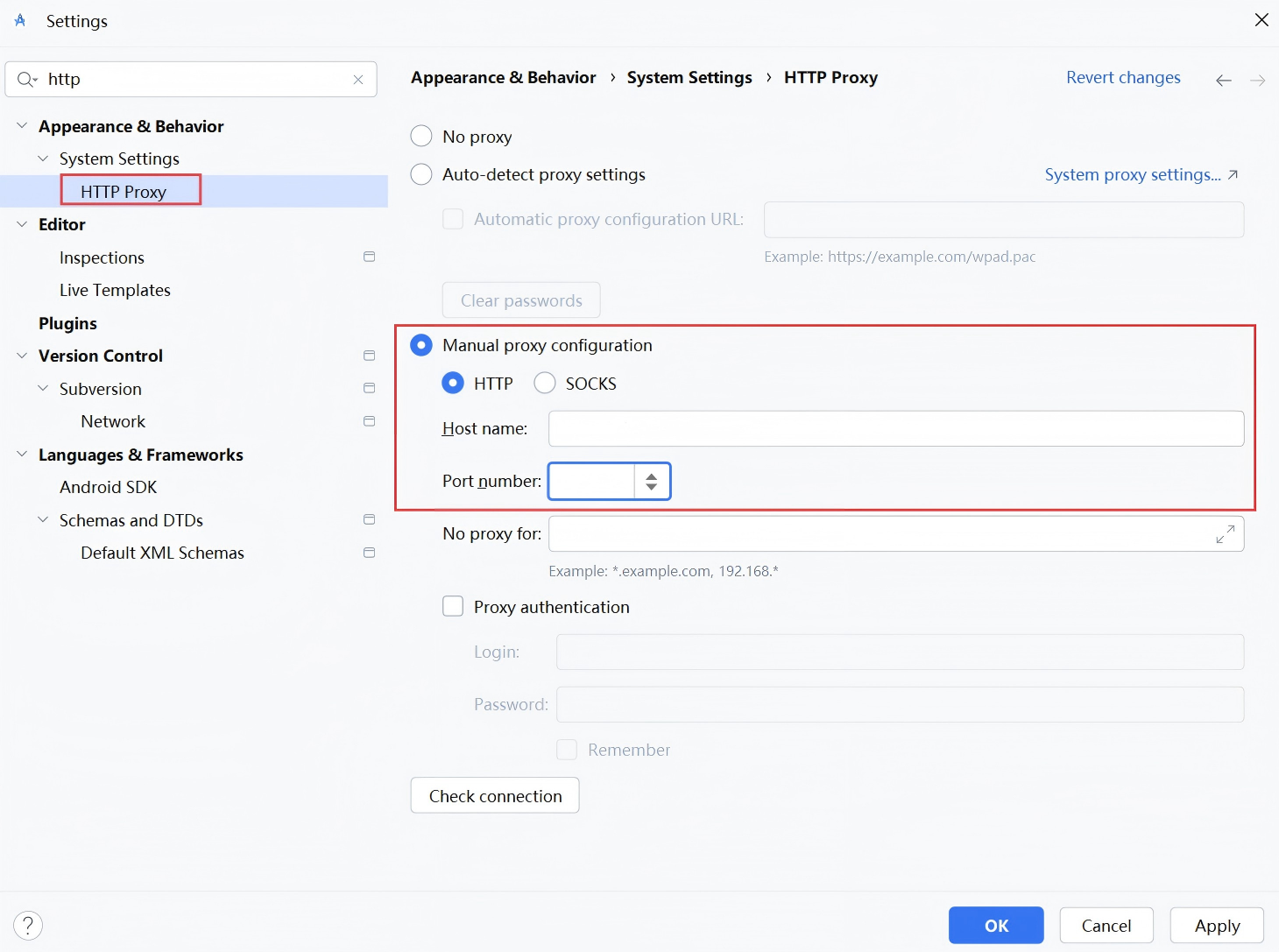Enable Proxy authentication
This screenshot has width=1279, height=952.
coord(453,606)
